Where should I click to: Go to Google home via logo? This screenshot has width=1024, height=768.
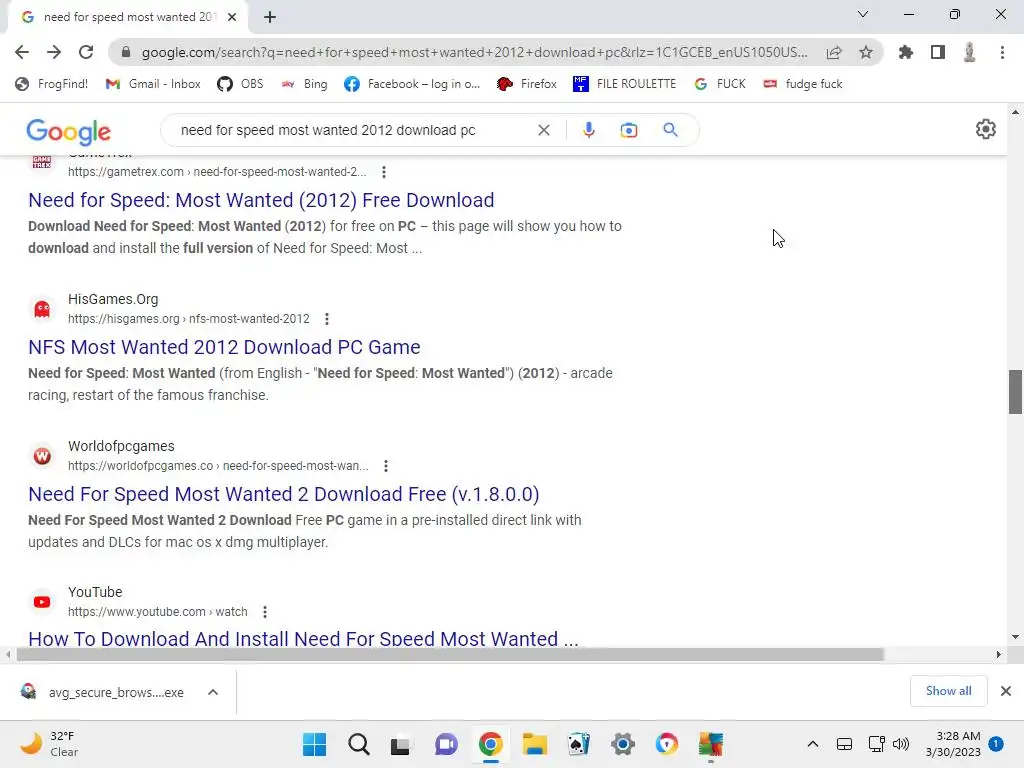point(69,131)
